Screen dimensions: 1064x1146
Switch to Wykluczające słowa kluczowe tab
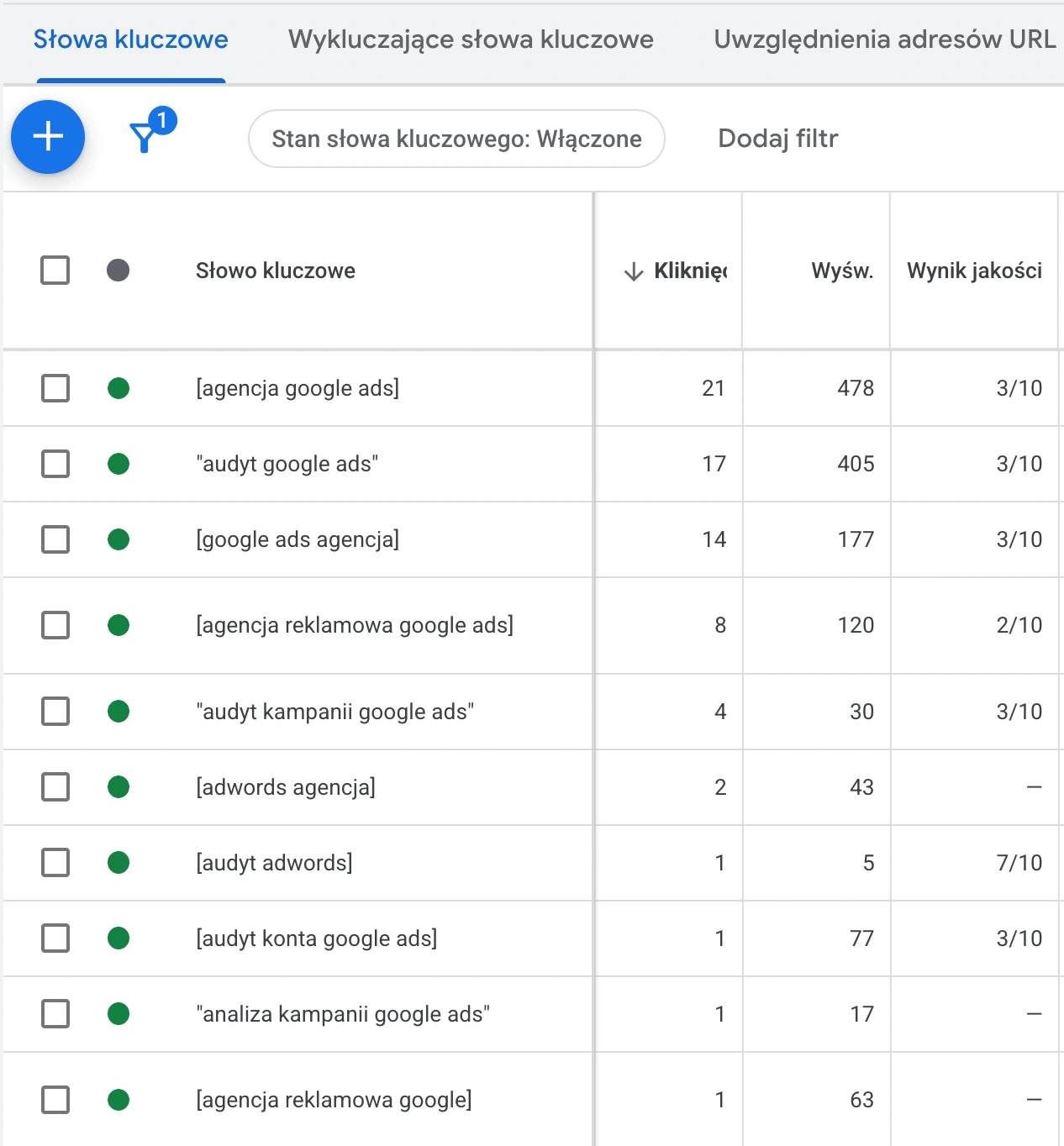click(471, 39)
